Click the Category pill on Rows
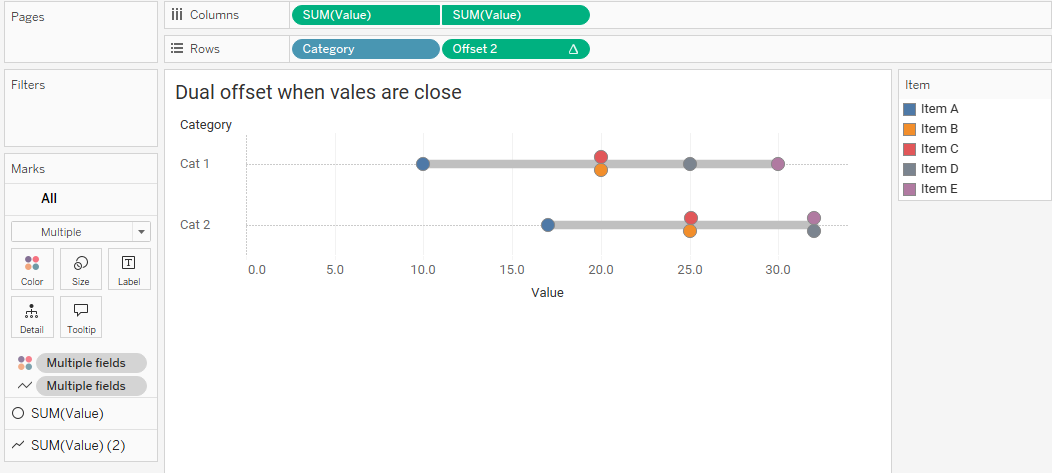This screenshot has height=473, width=1052. tap(366, 49)
